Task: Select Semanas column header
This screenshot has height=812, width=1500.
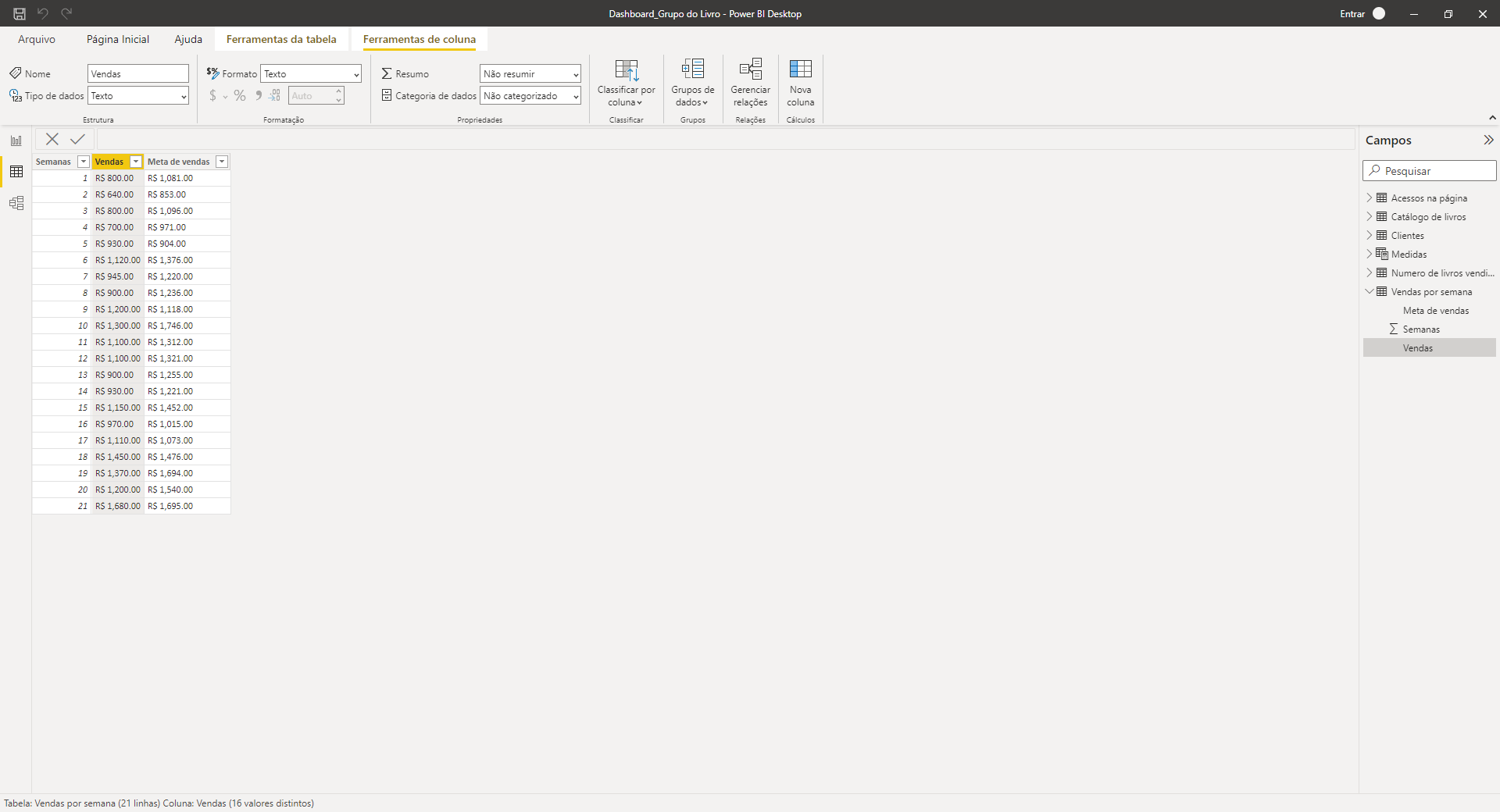Action: (x=53, y=162)
